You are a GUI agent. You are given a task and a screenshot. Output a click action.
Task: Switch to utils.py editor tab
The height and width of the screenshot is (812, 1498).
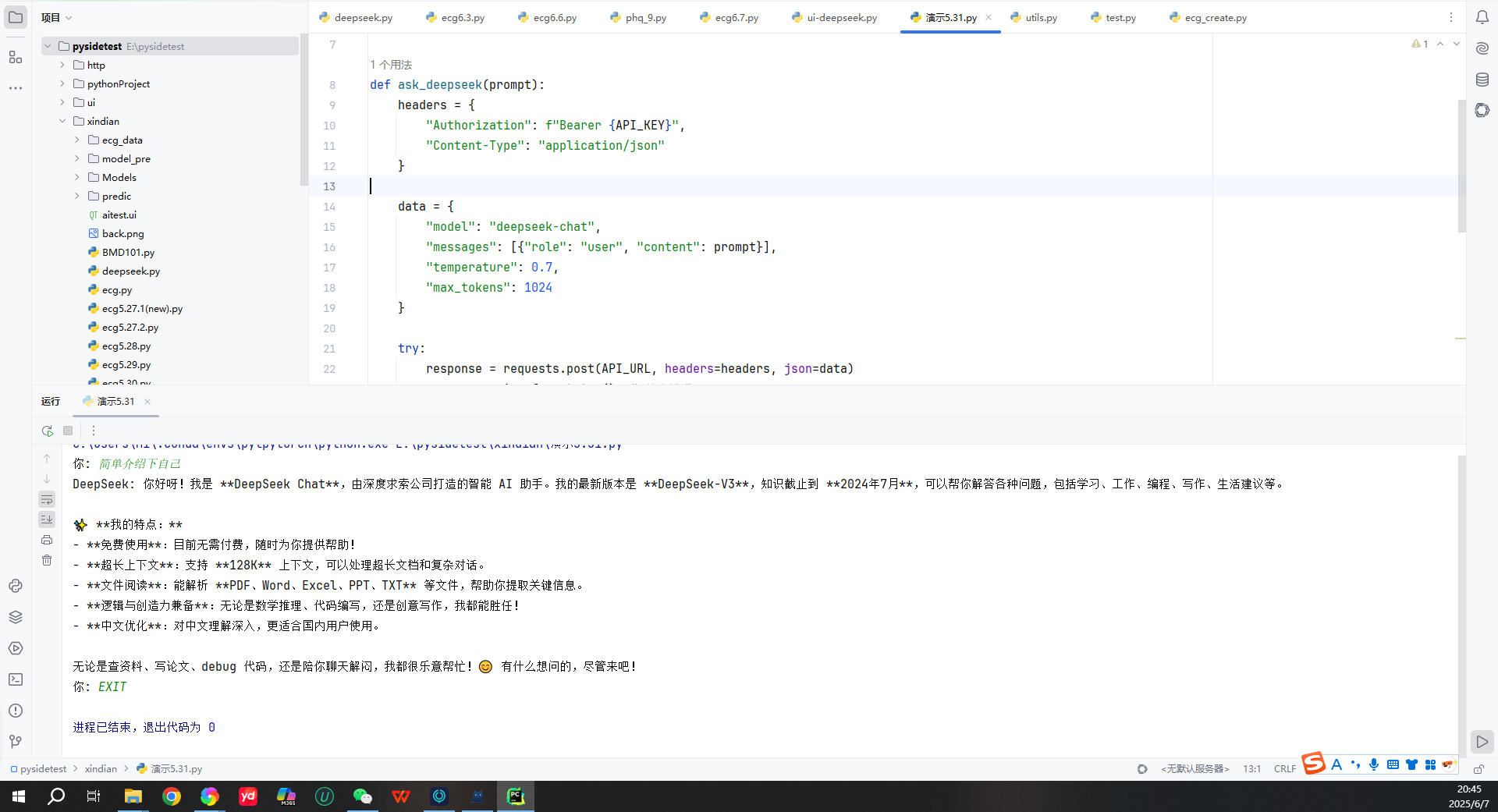coord(1033,17)
